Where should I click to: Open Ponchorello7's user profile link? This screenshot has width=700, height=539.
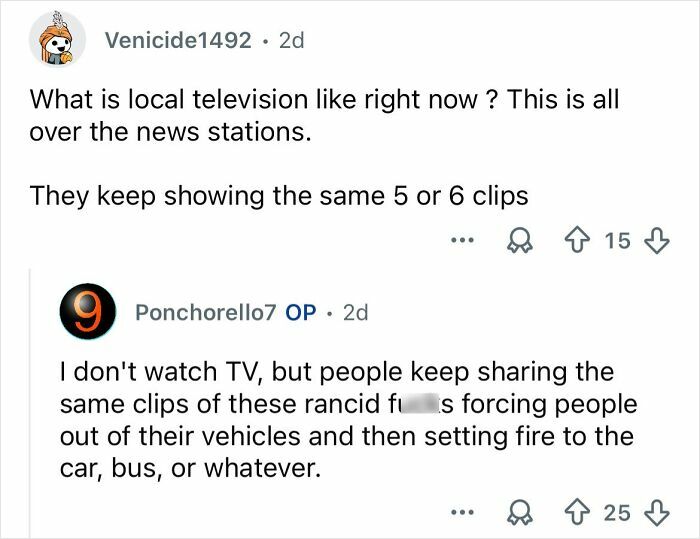206,313
